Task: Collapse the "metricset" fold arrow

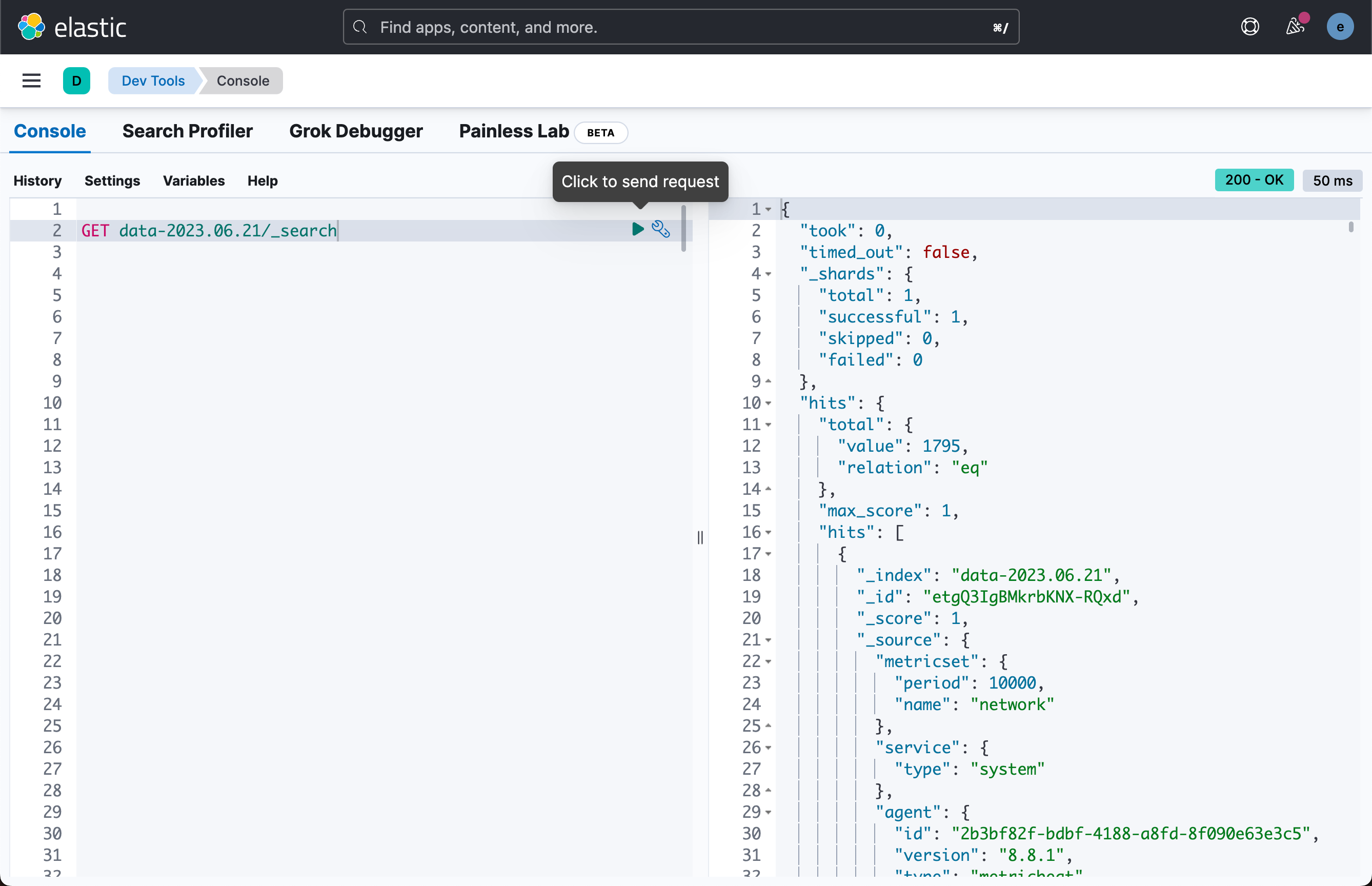Action: [769, 661]
